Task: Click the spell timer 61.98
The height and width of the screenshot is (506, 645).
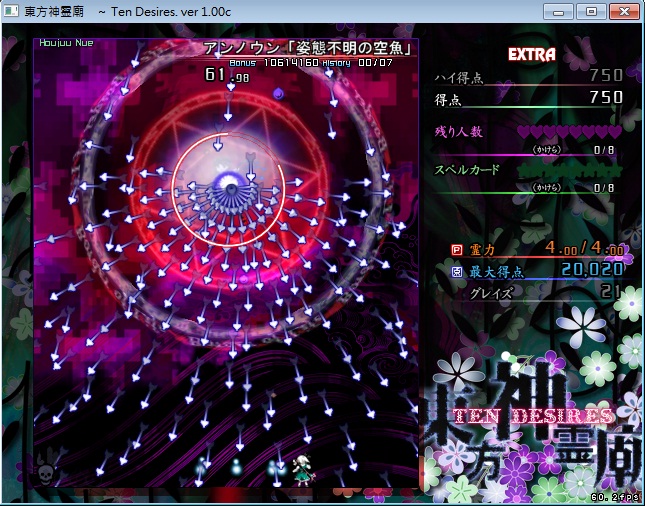Action: pos(227,75)
